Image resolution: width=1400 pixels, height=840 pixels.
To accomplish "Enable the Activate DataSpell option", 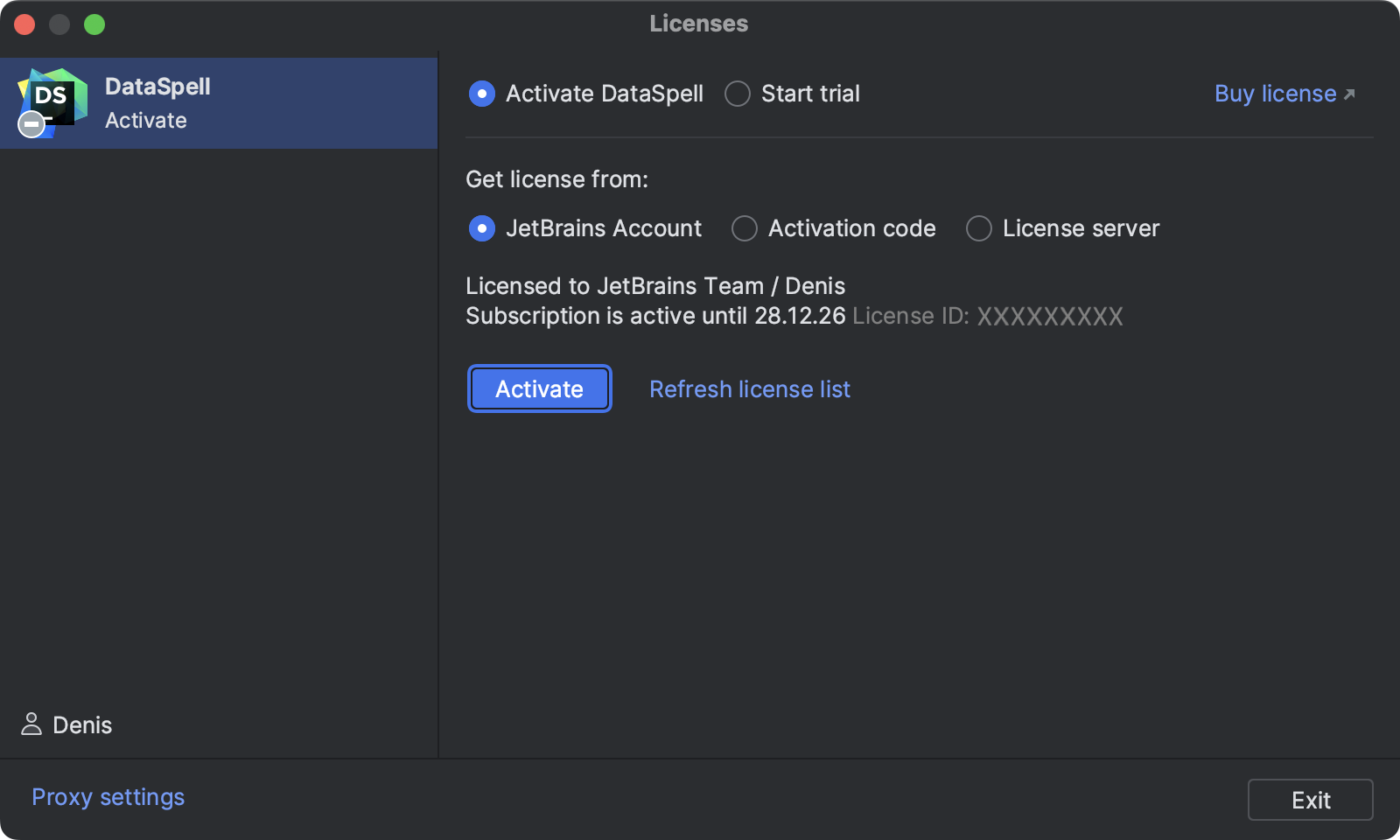I will [482, 94].
